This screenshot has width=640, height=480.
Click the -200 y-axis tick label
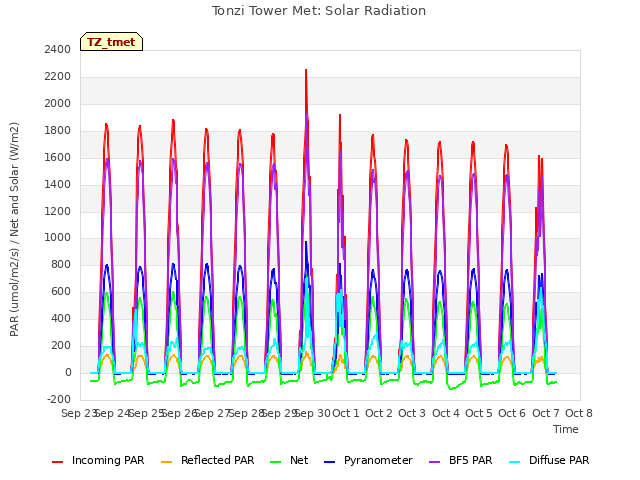point(59,399)
